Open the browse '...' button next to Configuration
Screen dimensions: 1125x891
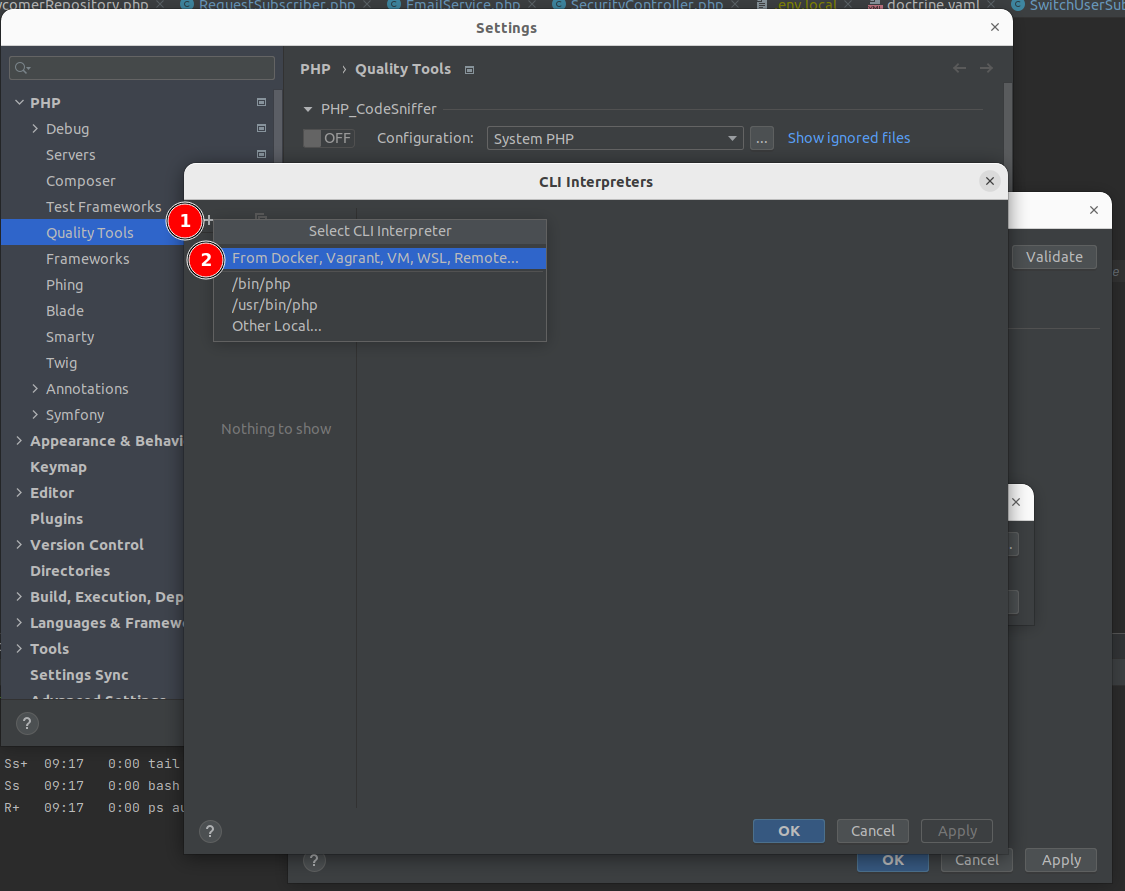click(762, 138)
